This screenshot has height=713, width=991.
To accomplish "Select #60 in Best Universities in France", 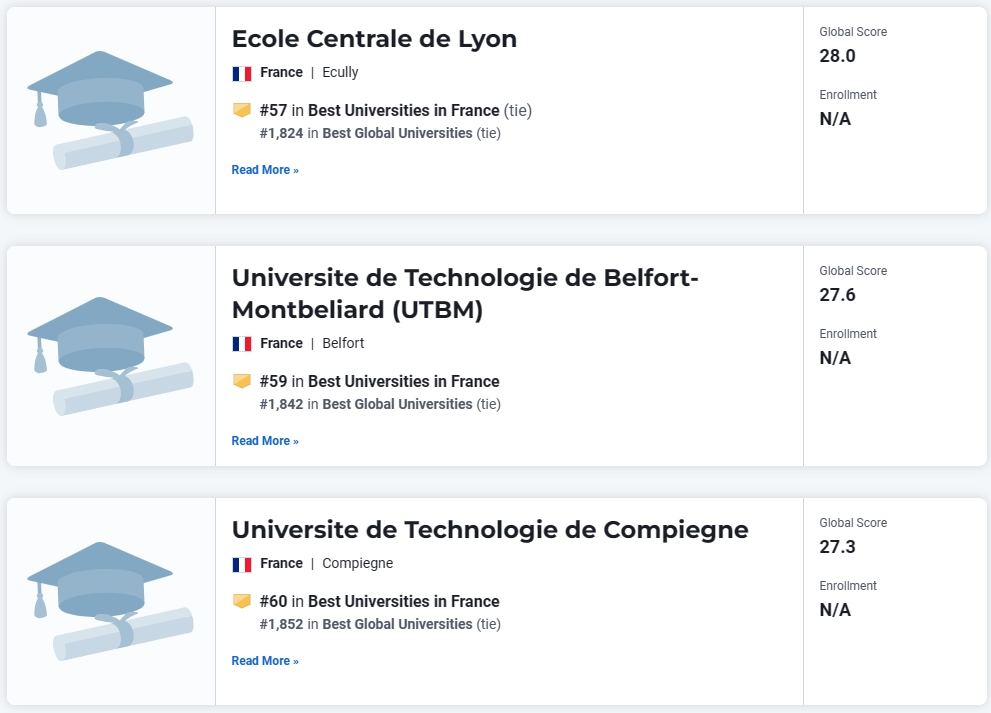I will coord(379,601).
